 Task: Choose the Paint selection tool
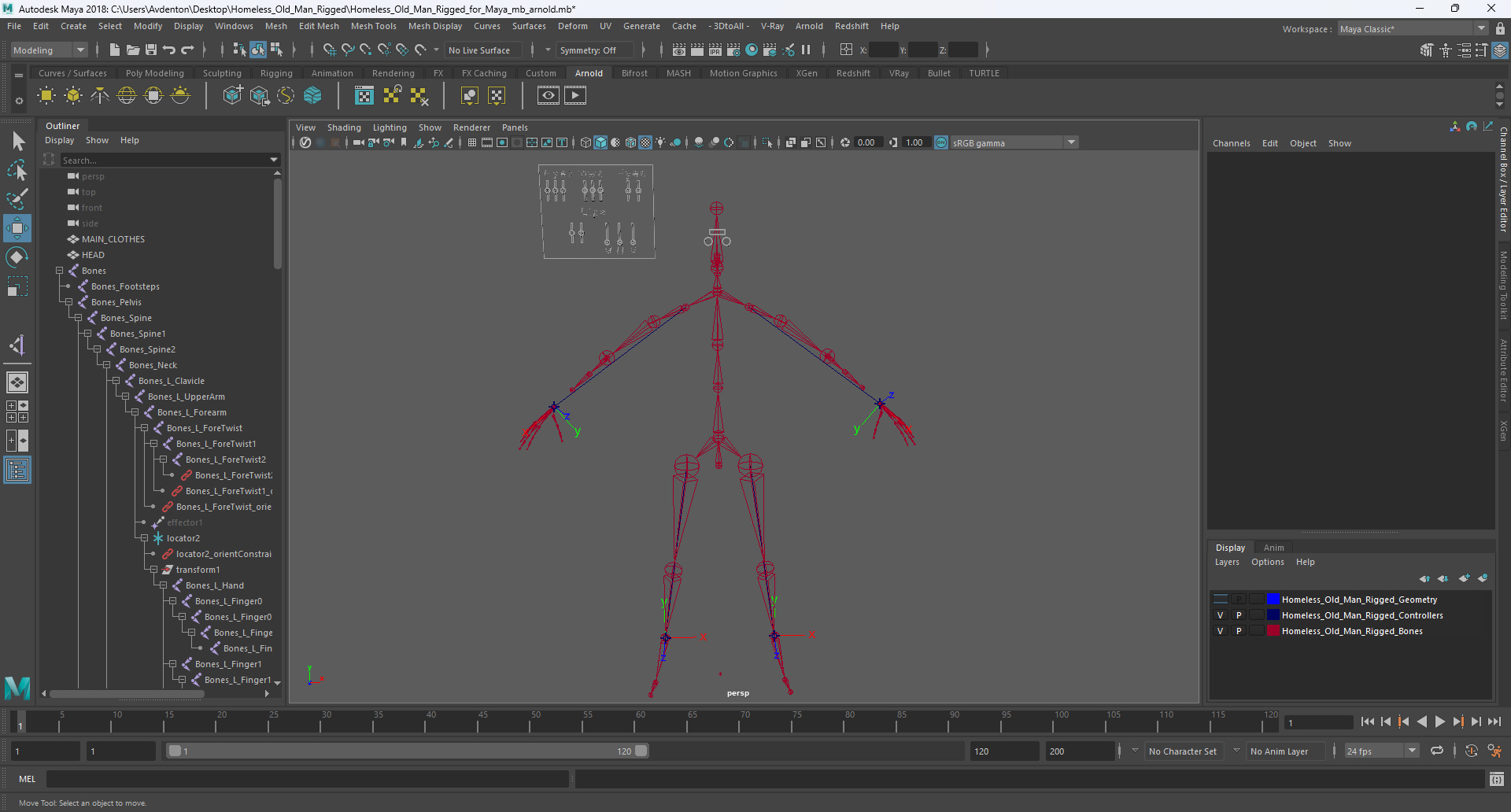(x=17, y=198)
